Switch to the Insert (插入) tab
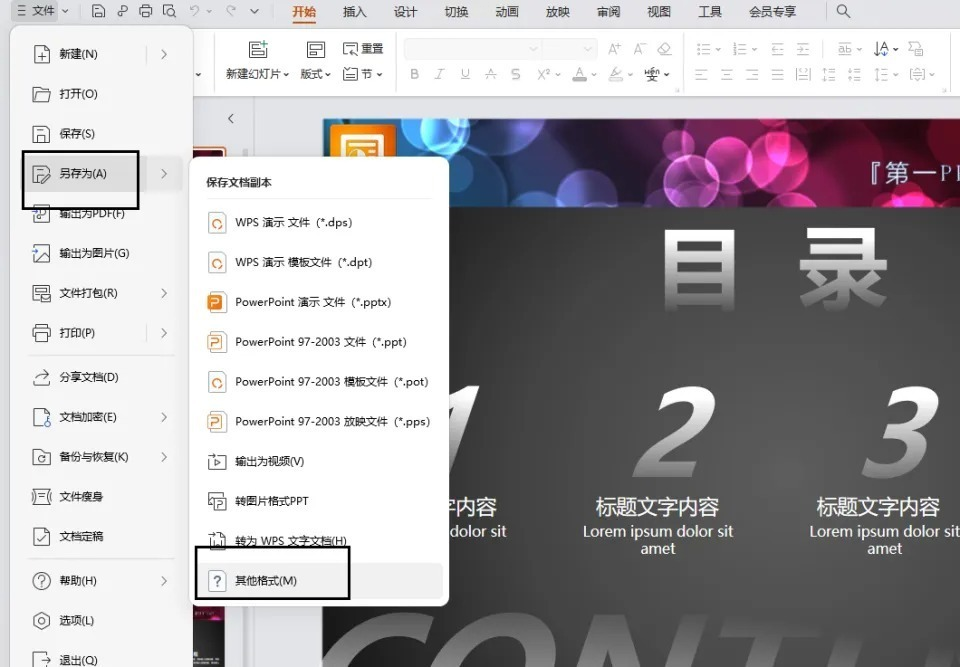The height and width of the screenshot is (667, 960). point(354,12)
